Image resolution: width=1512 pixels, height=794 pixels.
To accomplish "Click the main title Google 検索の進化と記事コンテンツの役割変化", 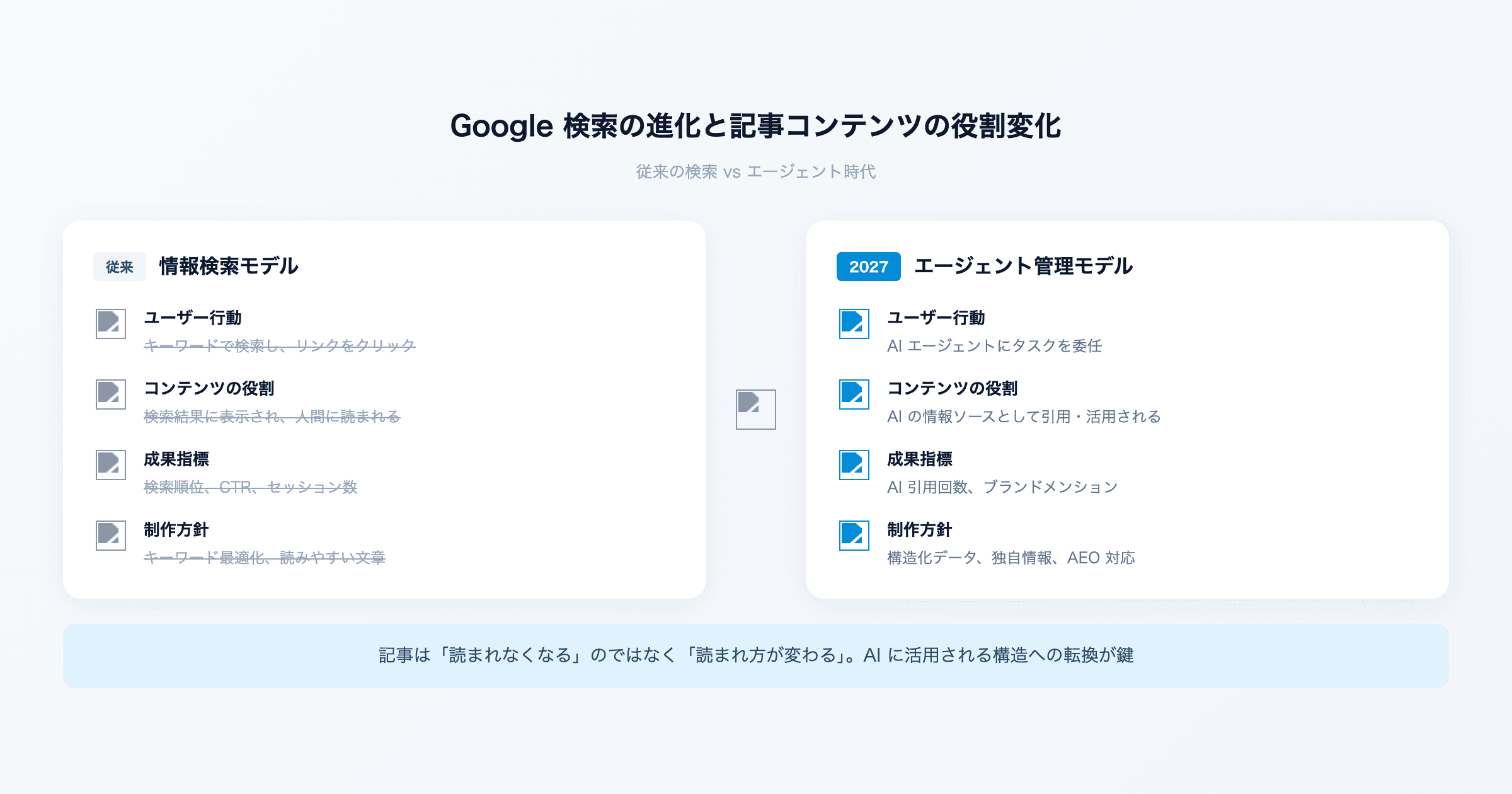I will coord(756,125).
